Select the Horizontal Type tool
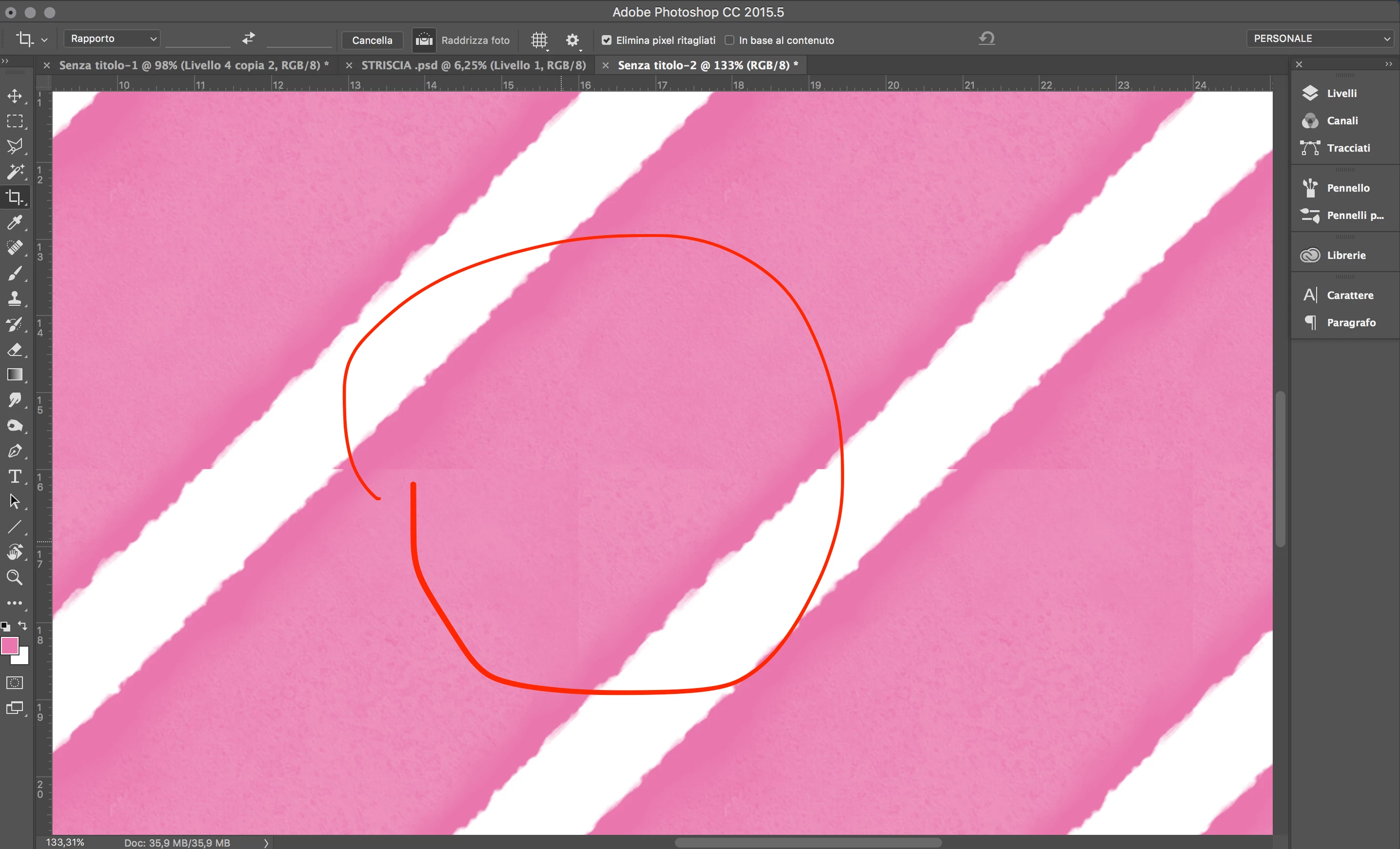Viewport: 1400px width, 849px height. click(x=15, y=476)
